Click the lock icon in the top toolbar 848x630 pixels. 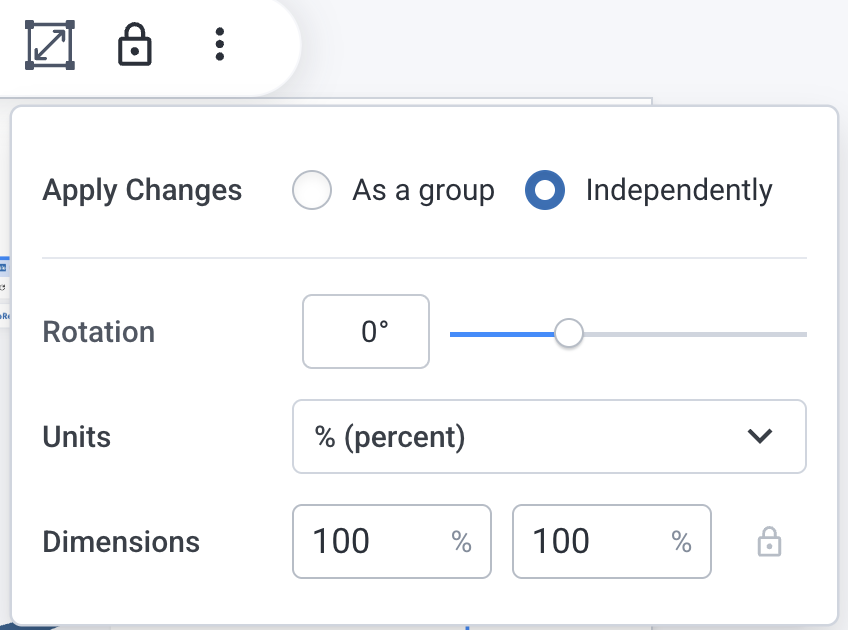pyautogui.click(x=135, y=45)
